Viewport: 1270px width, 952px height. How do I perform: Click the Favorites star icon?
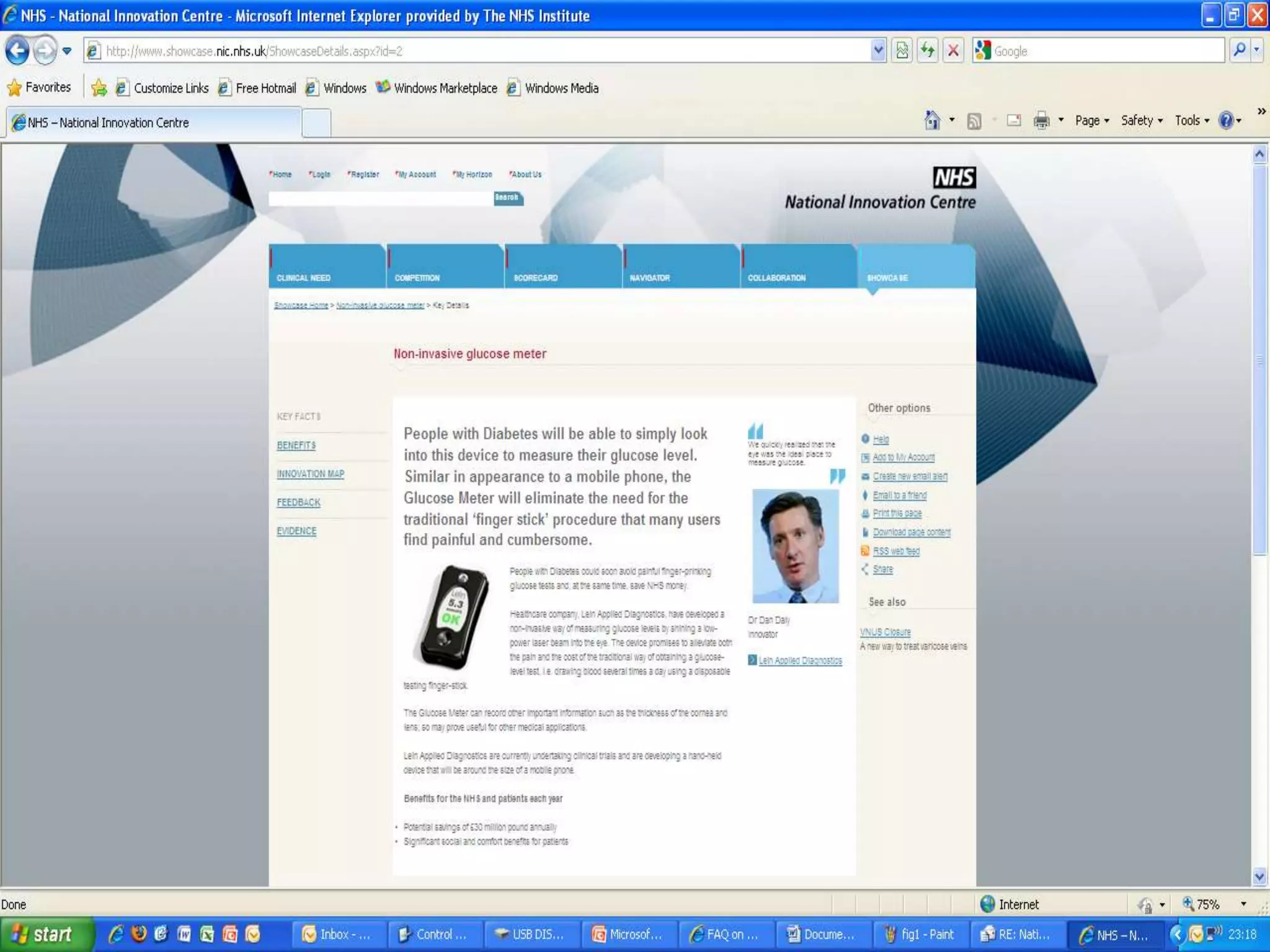point(15,88)
